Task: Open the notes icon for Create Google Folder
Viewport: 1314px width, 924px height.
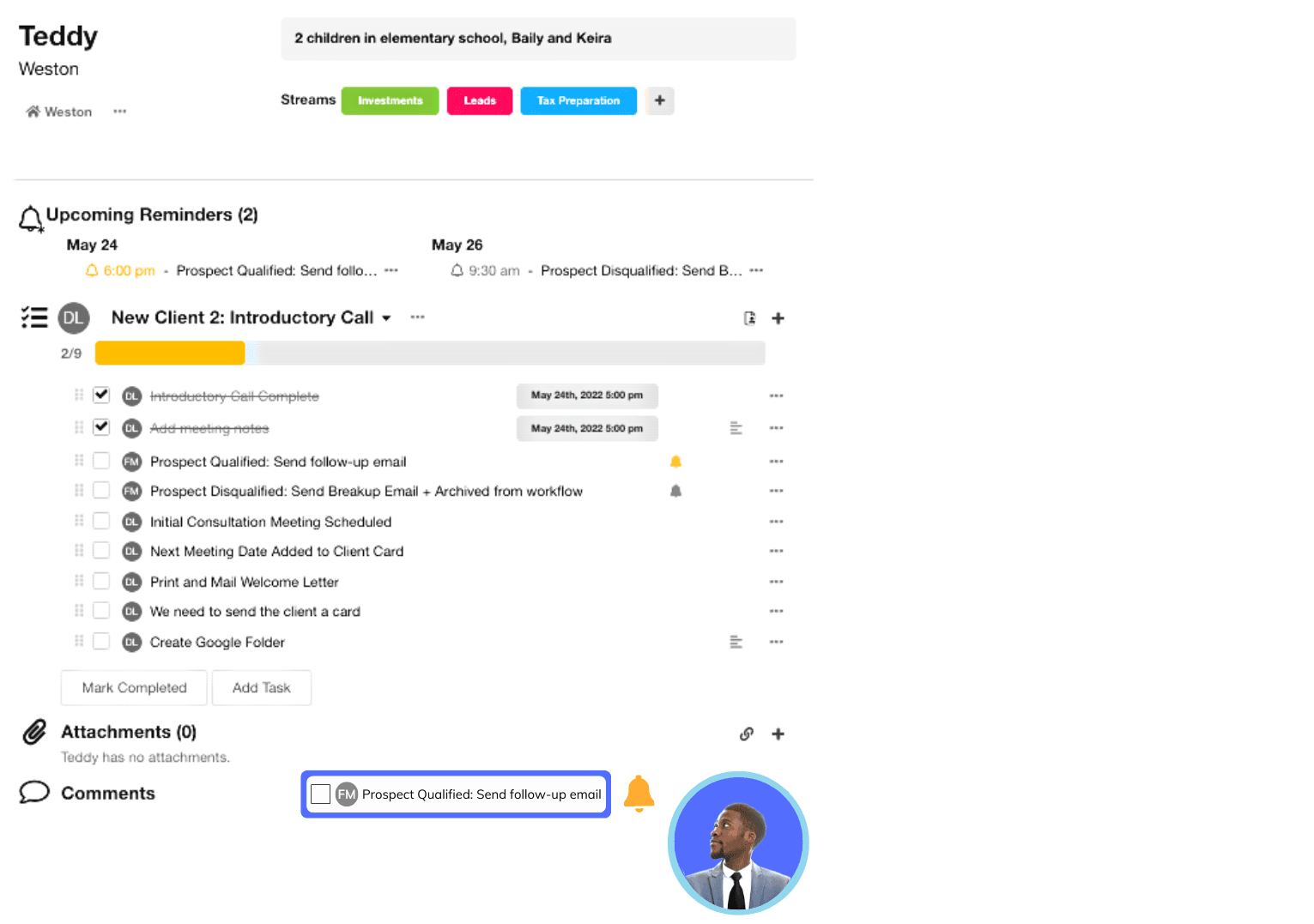Action: 736,642
